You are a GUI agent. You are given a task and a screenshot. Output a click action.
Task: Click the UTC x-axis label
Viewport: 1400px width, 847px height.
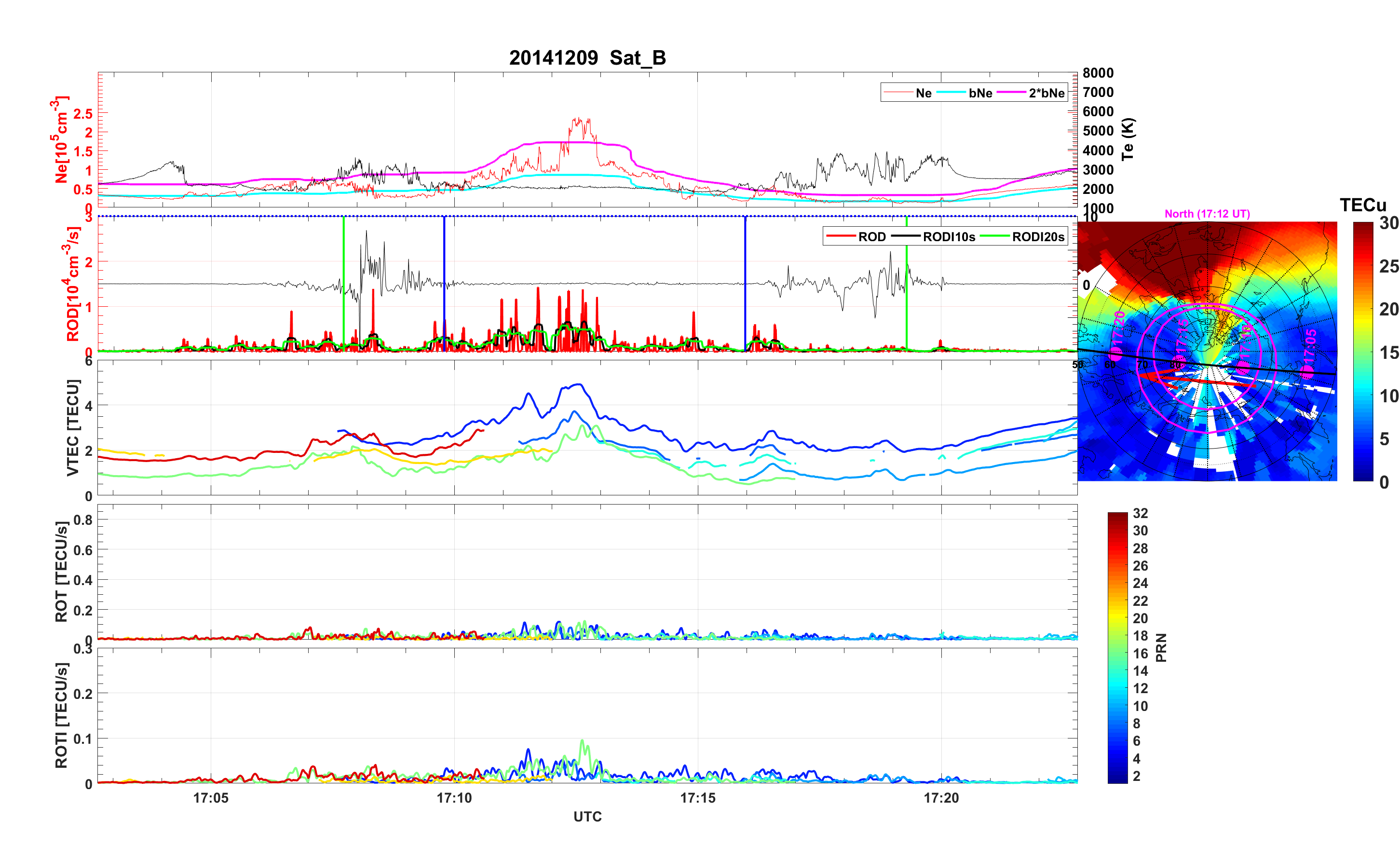coord(587,816)
